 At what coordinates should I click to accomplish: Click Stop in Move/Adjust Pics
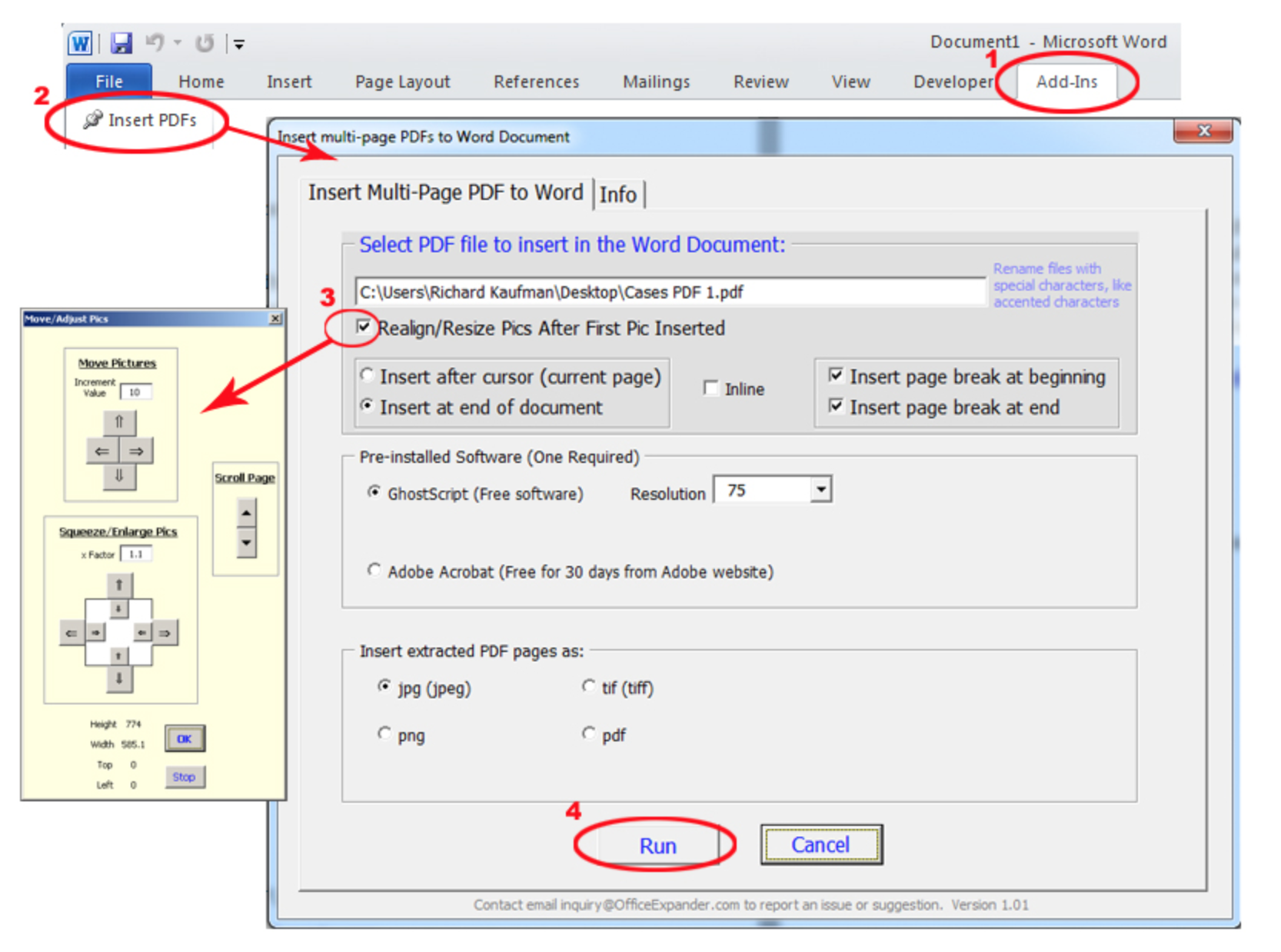pyautogui.click(x=185, y=777)
